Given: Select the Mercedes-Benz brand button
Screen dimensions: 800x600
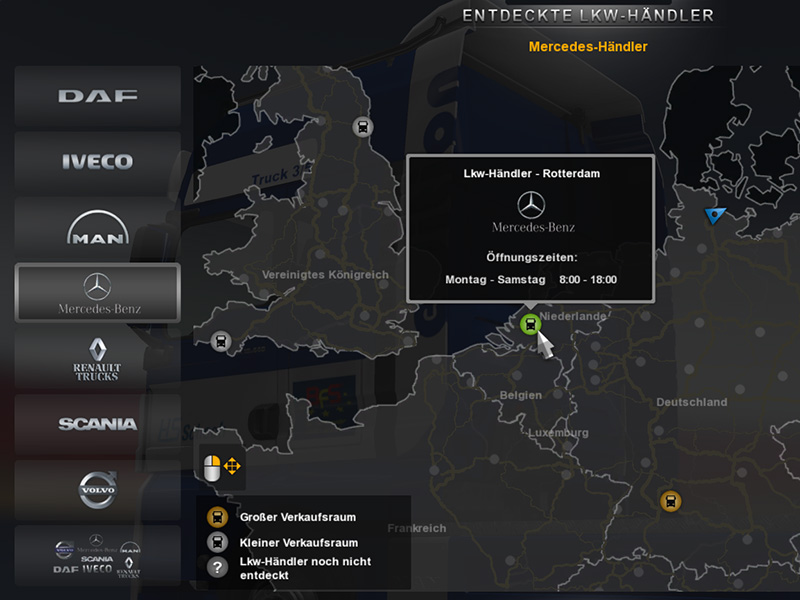Looking at the screenshot, I should pos(97,293).
